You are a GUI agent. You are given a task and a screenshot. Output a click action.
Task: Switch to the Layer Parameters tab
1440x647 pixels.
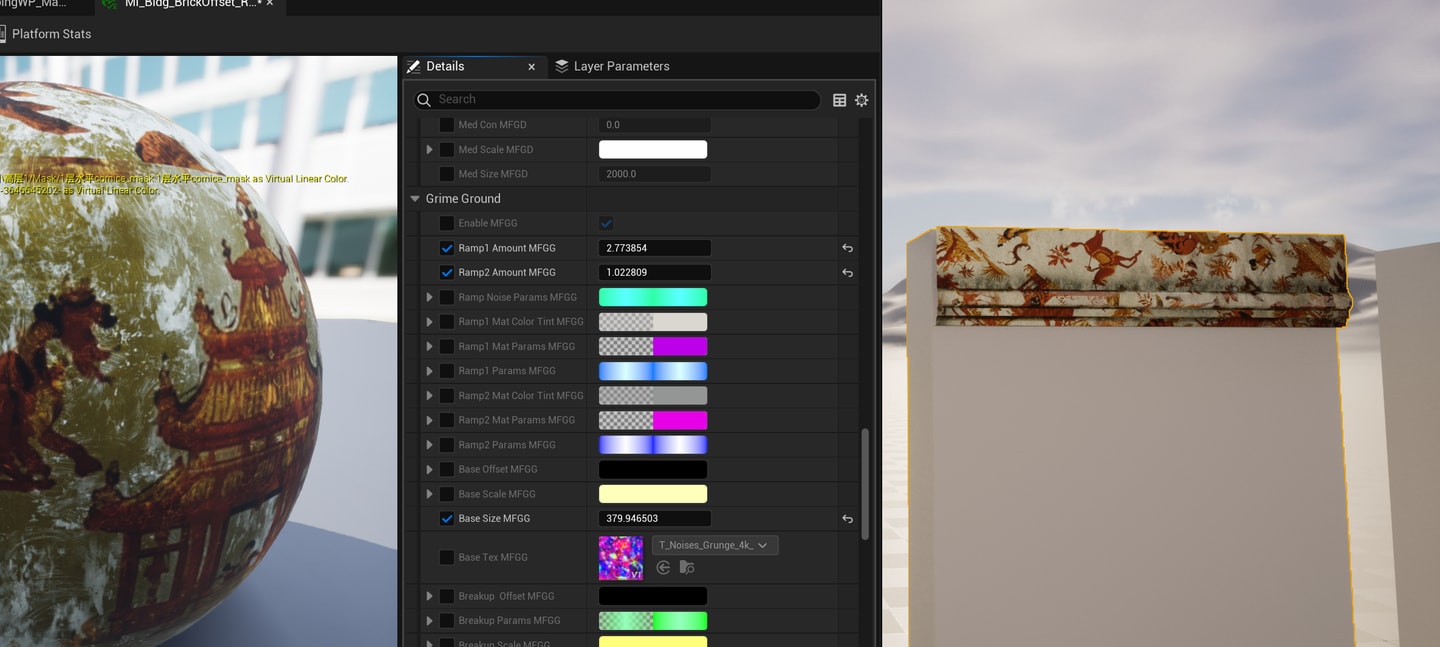tap(612, 67)
